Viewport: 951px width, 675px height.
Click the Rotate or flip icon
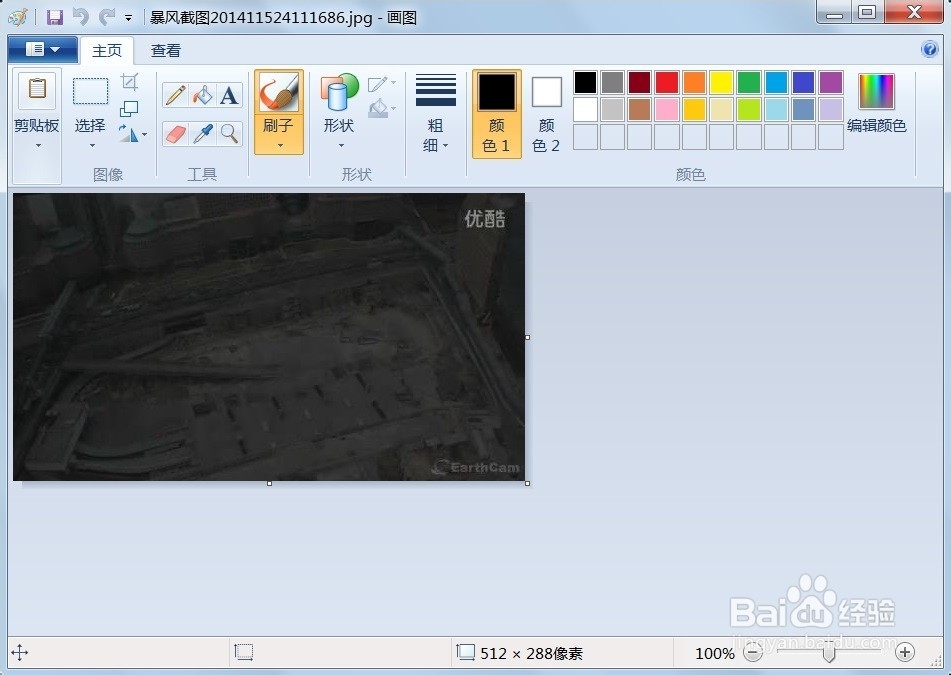click(127, 133)
